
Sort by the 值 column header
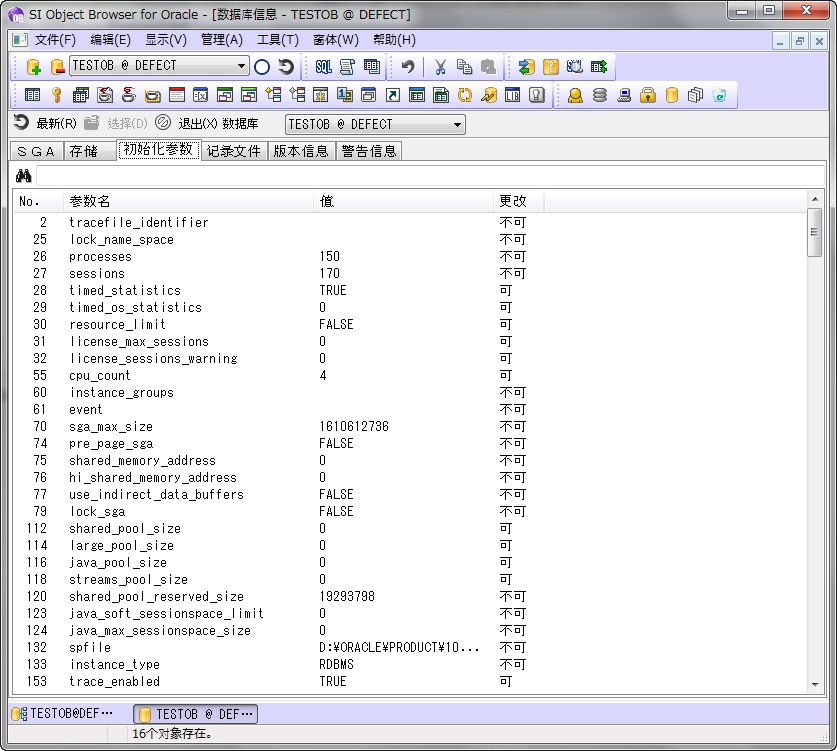pos(403,201)
